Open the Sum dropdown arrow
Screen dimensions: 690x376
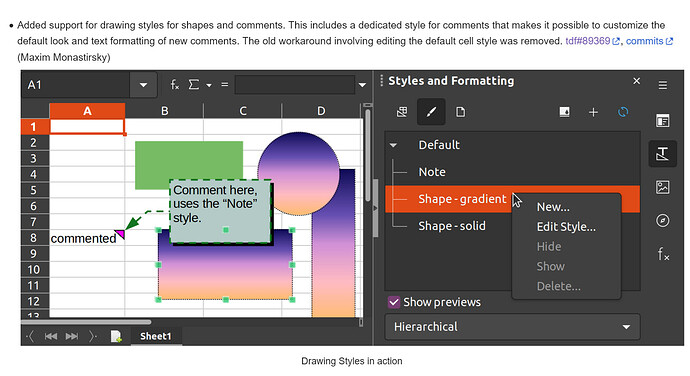pyautogui.click(x=209, y=85)
